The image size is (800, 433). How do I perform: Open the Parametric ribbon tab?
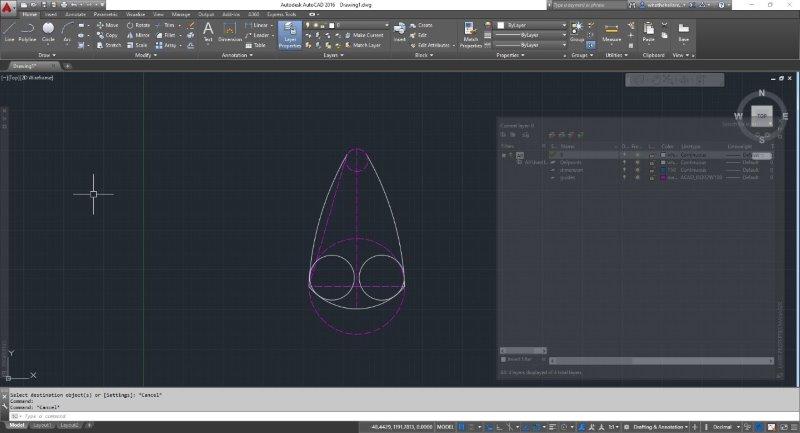pyautogui.click(x=106, y=14)
